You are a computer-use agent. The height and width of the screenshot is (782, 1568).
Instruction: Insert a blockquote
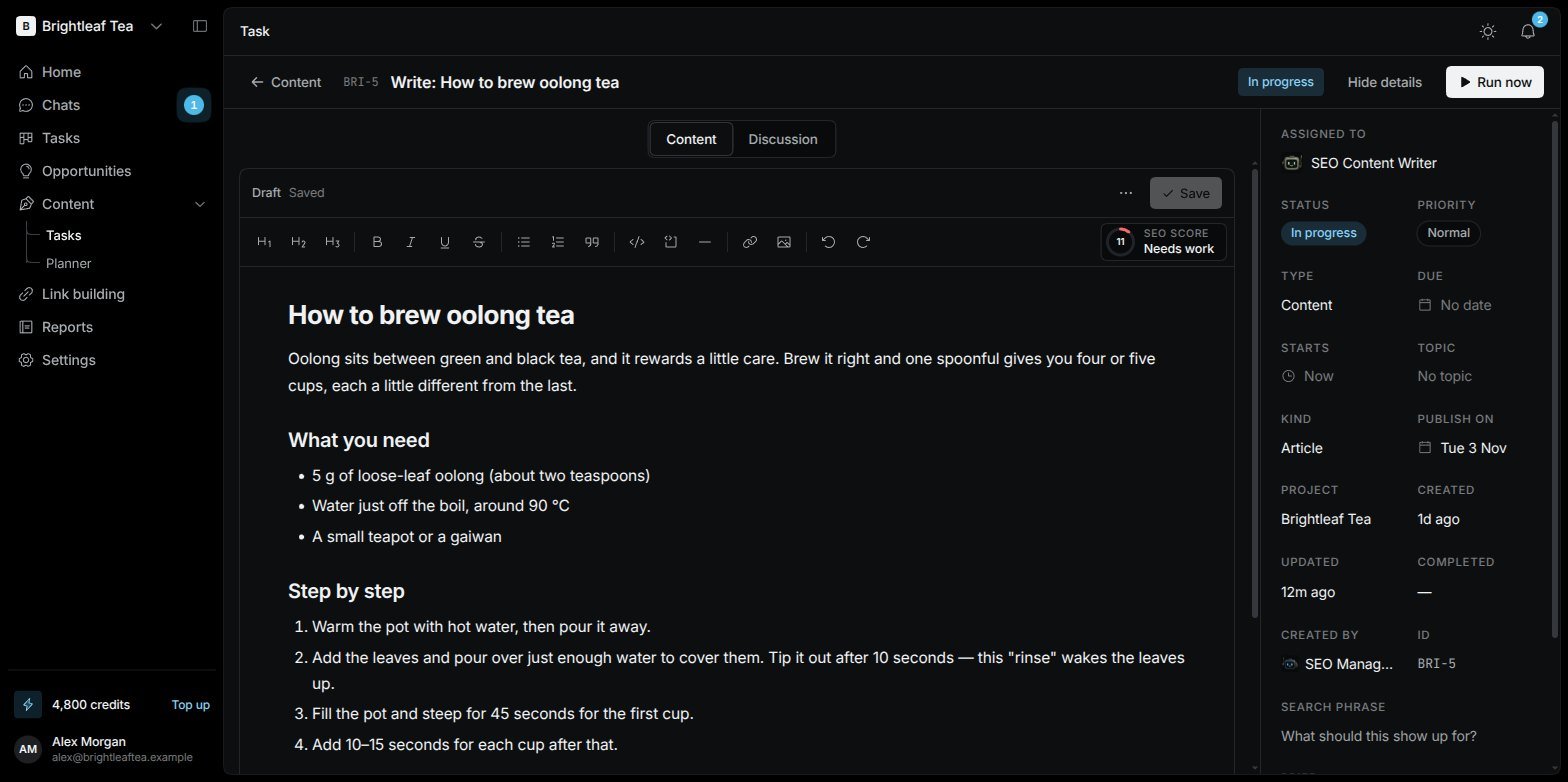592,242
